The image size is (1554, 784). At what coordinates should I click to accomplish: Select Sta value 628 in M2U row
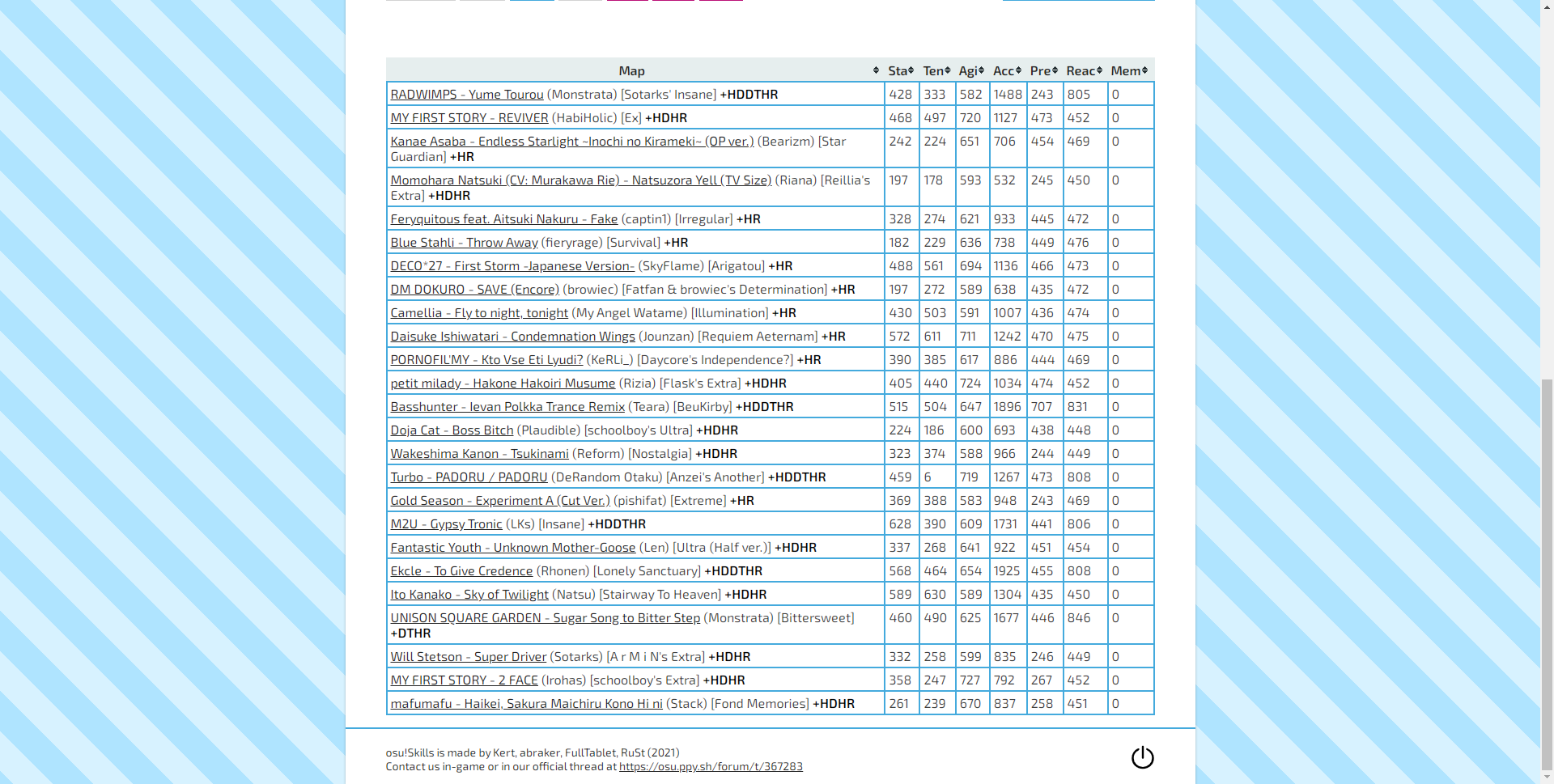(900, 524)
